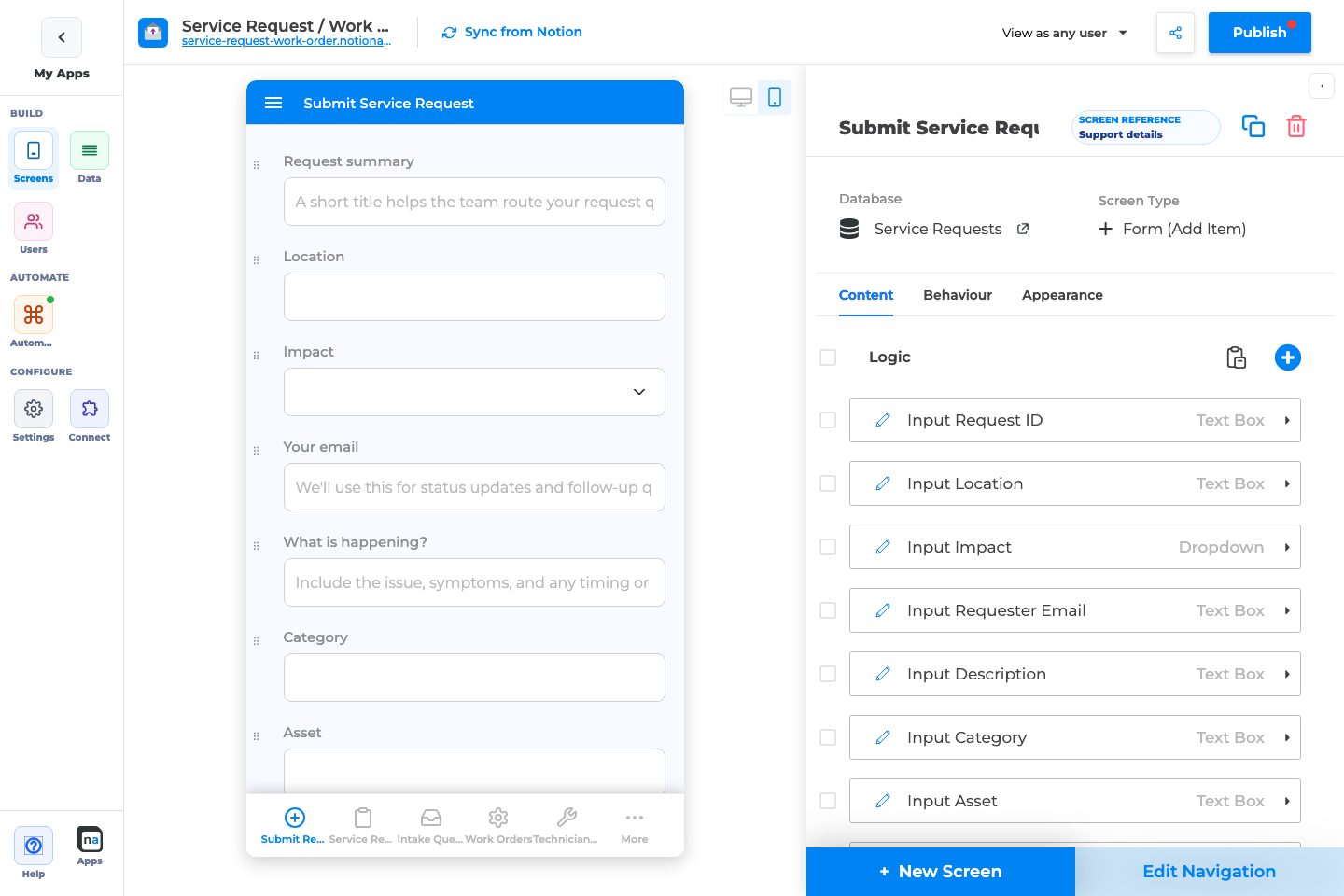1344x896 pixels.
Task: Tick the Logic select-all checkbox
Action: [x=828, y=357]
